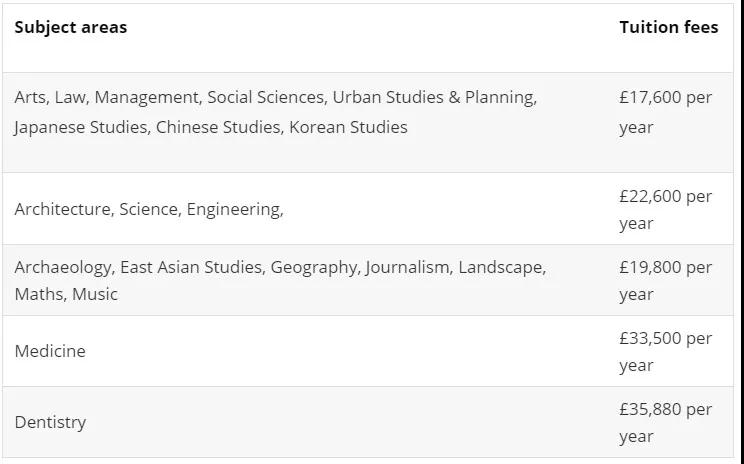Click the Social Sciences subject text
Image resolution: width=744 pixels, height=464 pixels.
(265, 97)
